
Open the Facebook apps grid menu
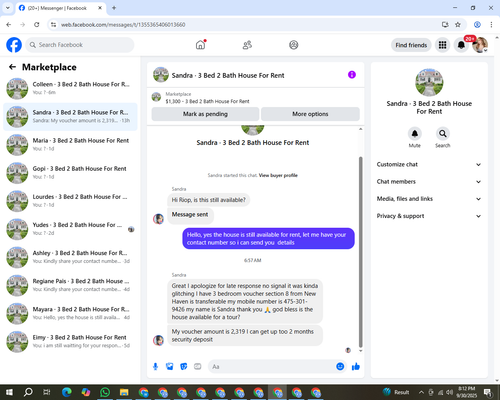[442, 45]
